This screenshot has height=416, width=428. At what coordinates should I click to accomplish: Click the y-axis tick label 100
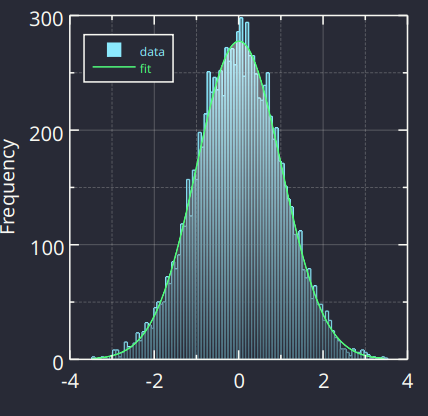[47, 248]
